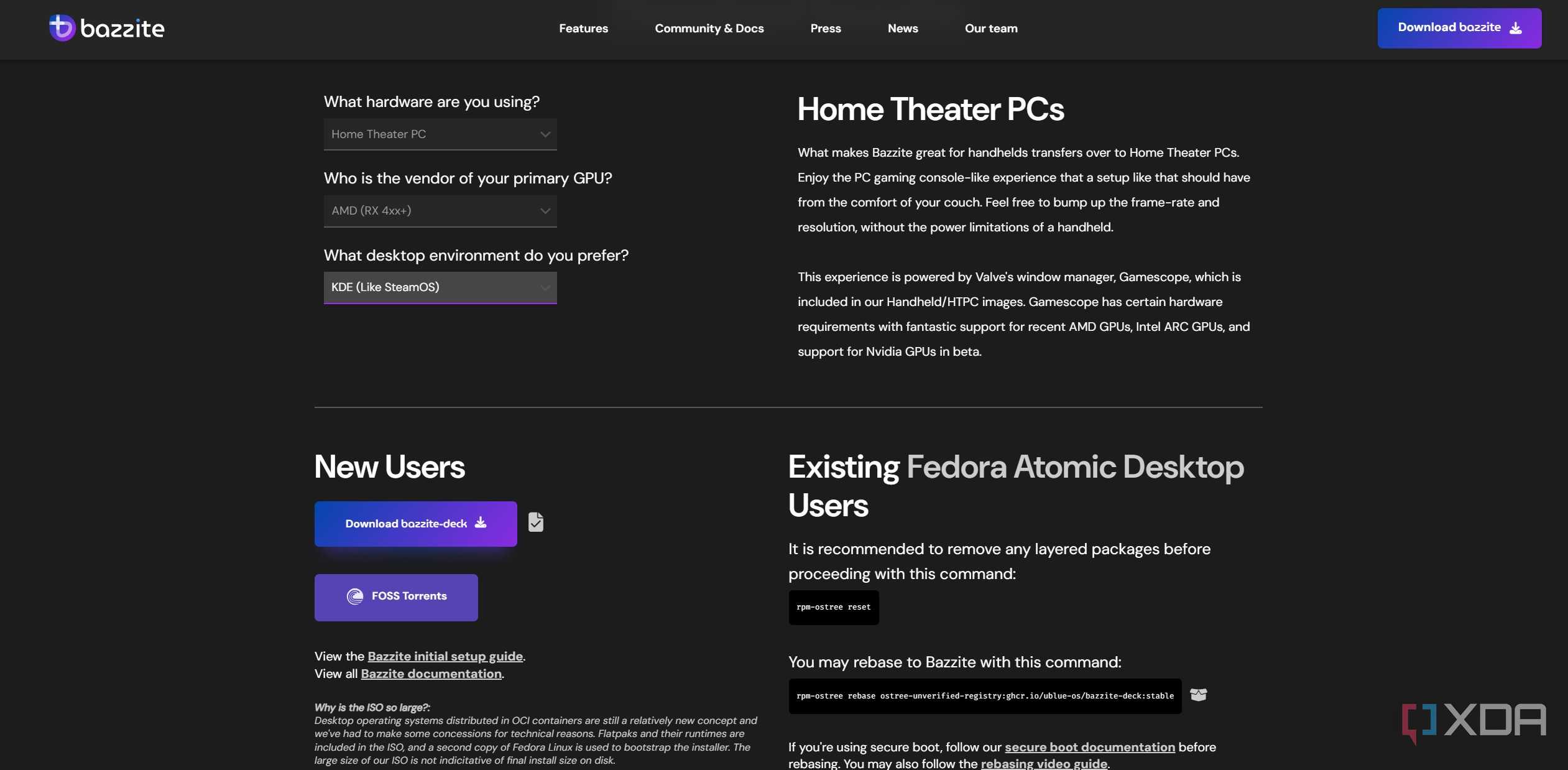Click the rpm-ostree rebase command text
Screen dimensions: 1568x770
(985, 696)
